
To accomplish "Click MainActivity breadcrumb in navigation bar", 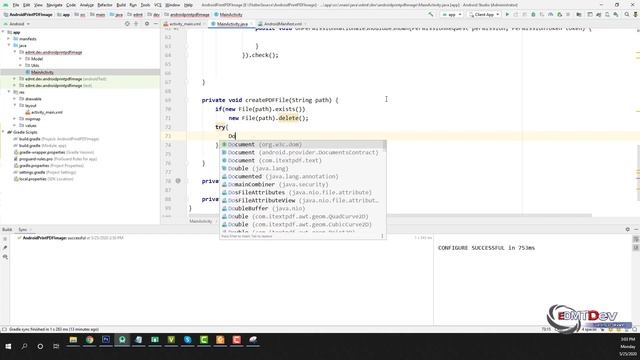I will tap(228, 15).
